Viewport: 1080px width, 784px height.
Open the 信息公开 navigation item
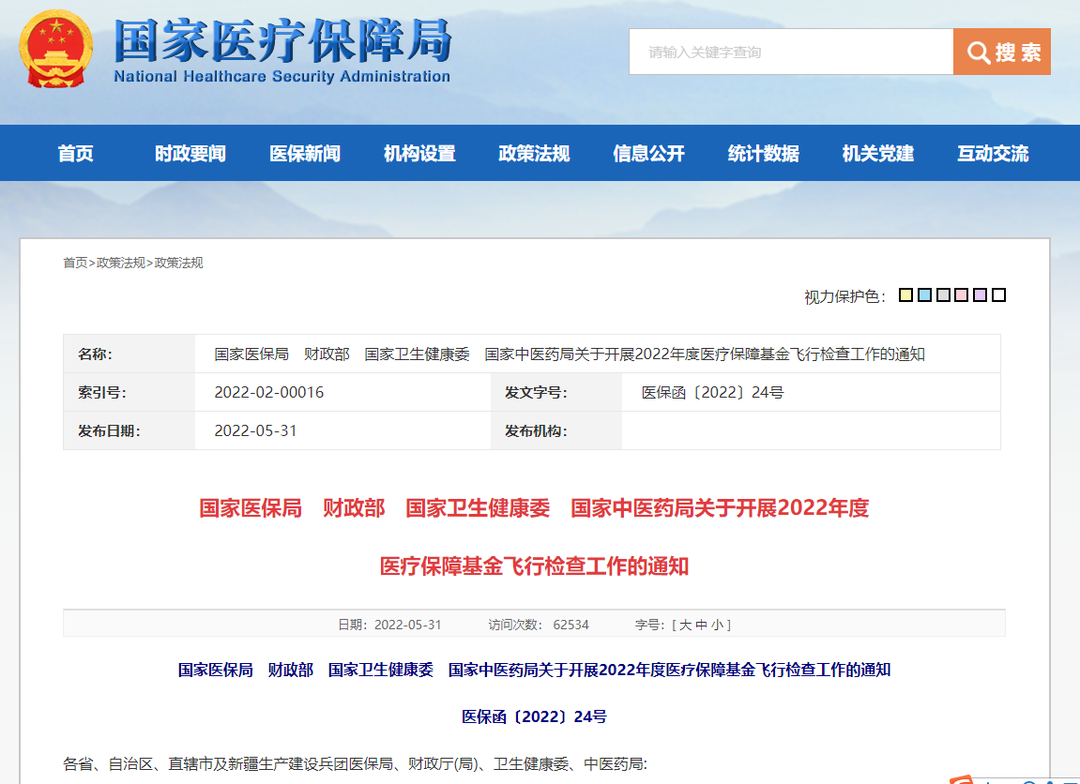649,153
